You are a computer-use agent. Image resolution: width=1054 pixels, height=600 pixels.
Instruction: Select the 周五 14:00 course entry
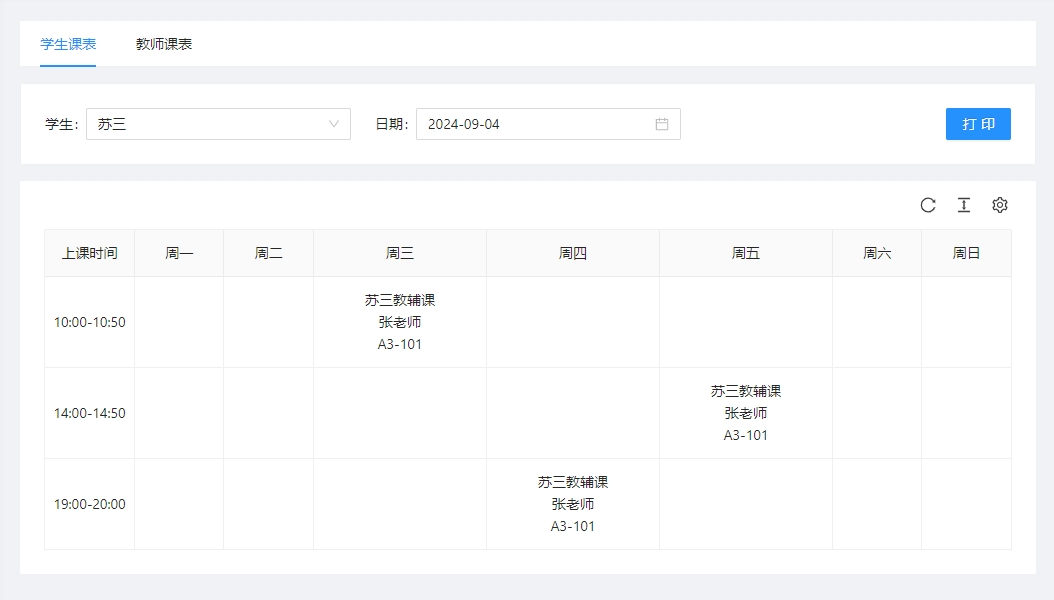coord(746,413)
